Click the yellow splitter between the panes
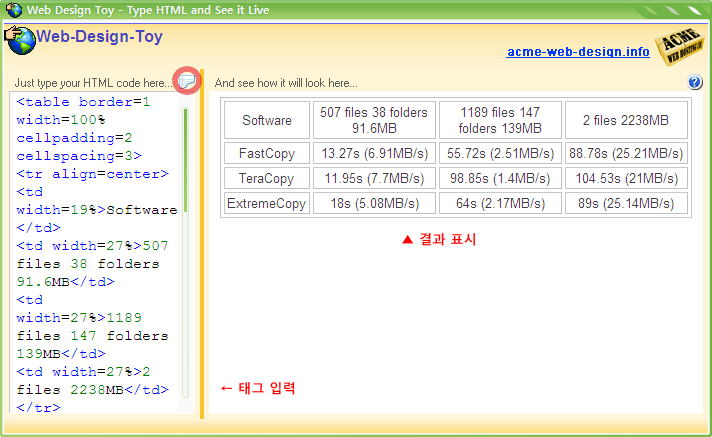 [x=202, y=243]
